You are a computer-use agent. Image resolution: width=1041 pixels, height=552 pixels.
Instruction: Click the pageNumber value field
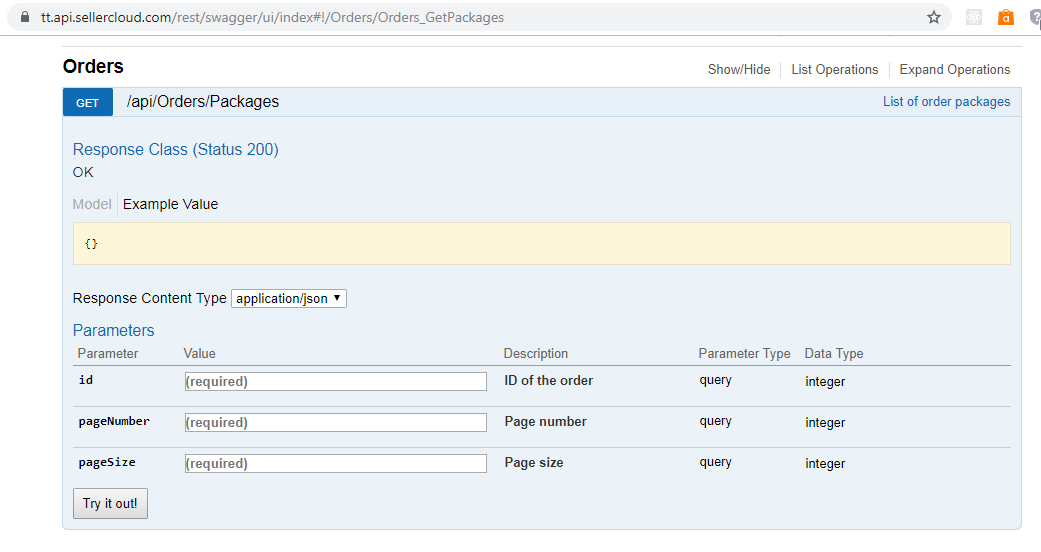[x=336, y=422]
